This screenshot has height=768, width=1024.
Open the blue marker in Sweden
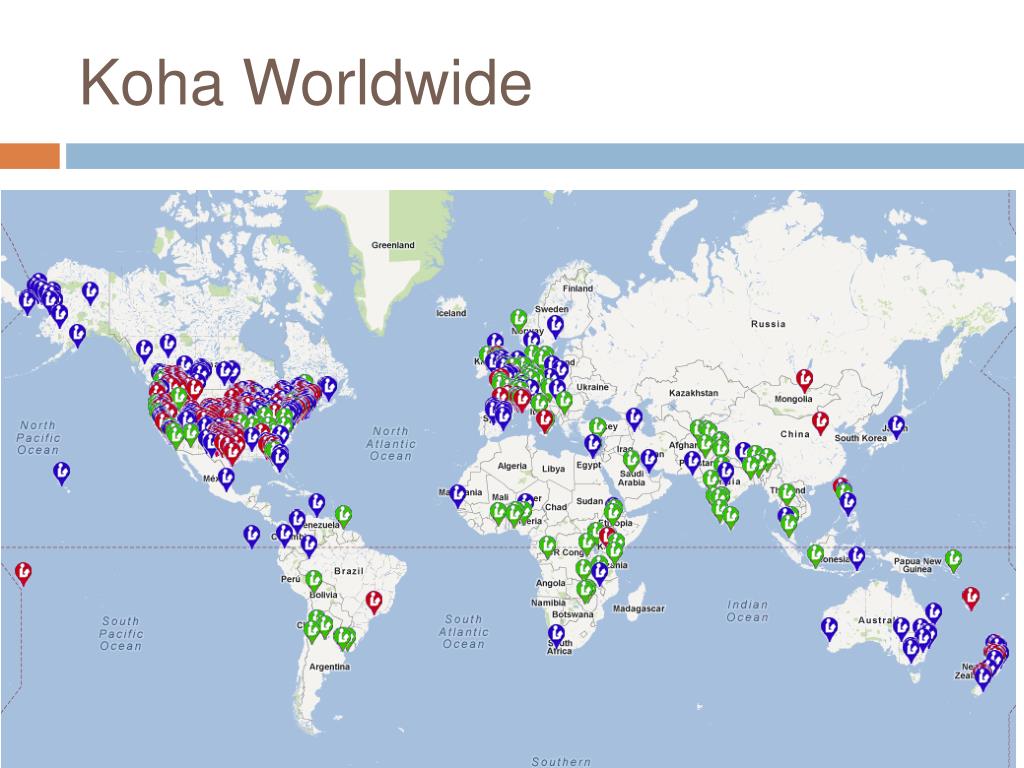[x=555, y=326]
